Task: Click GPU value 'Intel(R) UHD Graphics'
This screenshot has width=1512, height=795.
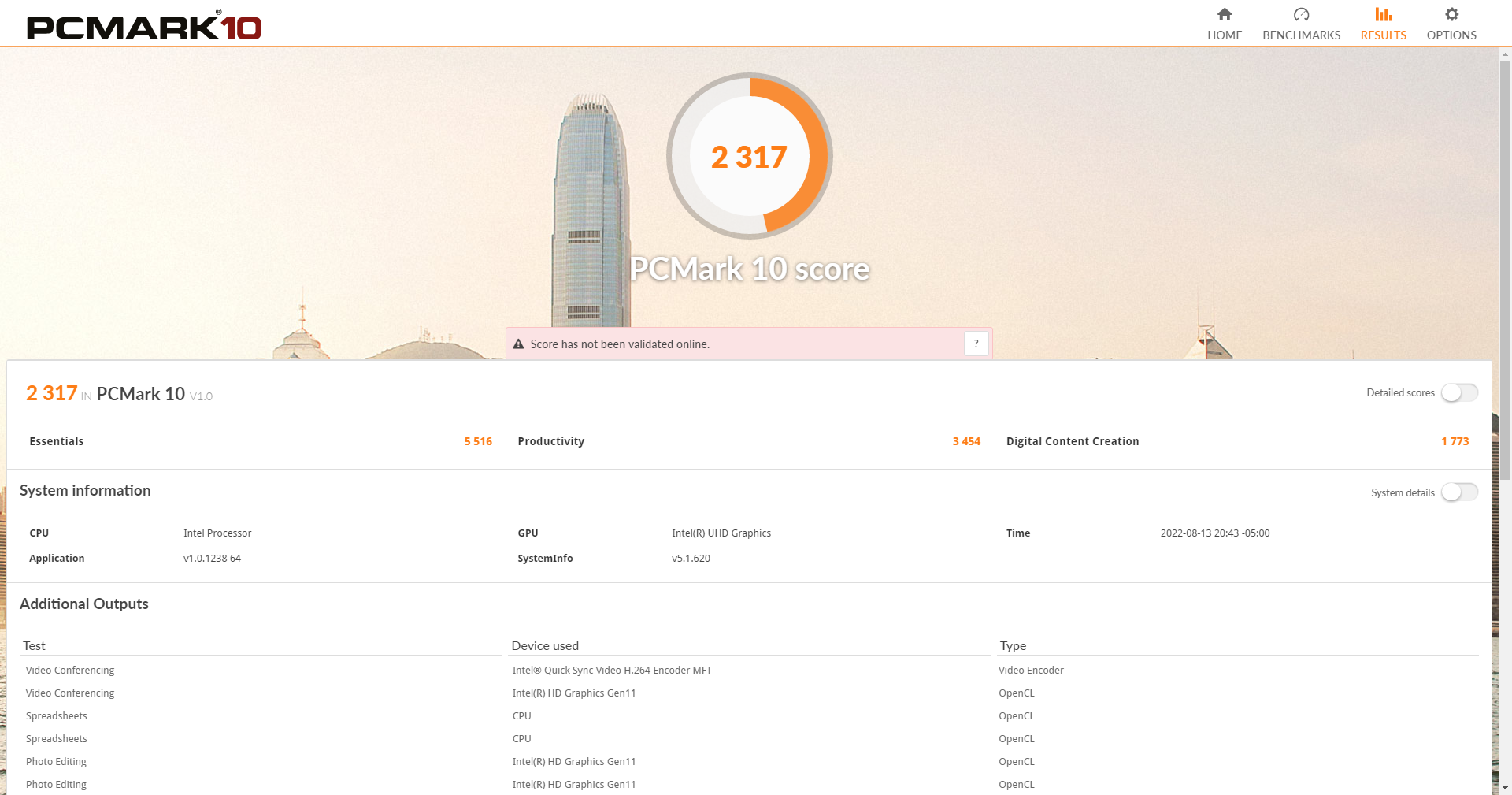Action: (721, 533)
